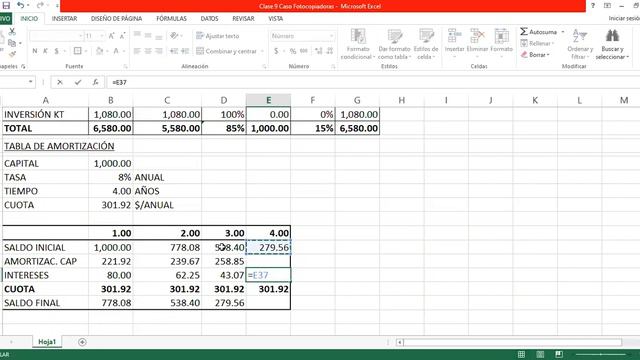
Task: Open Buscar y seleccionar binoculars
Action: coord(612,44)
